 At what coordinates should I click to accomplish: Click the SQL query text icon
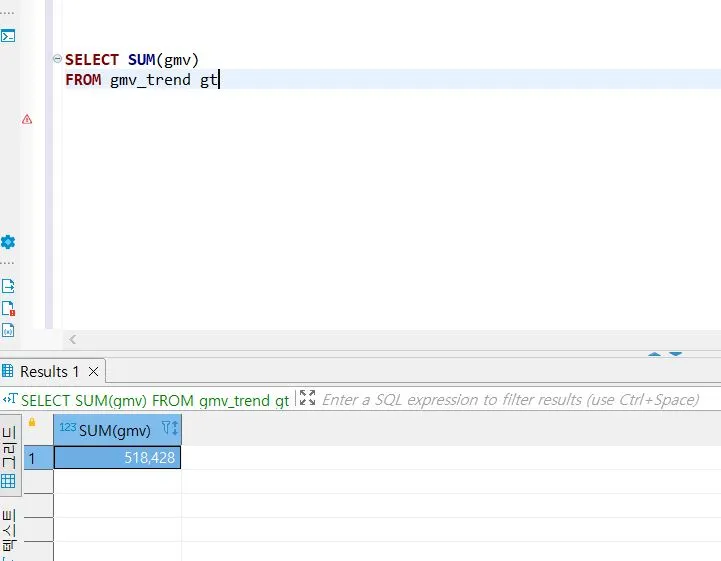[10, 399]
